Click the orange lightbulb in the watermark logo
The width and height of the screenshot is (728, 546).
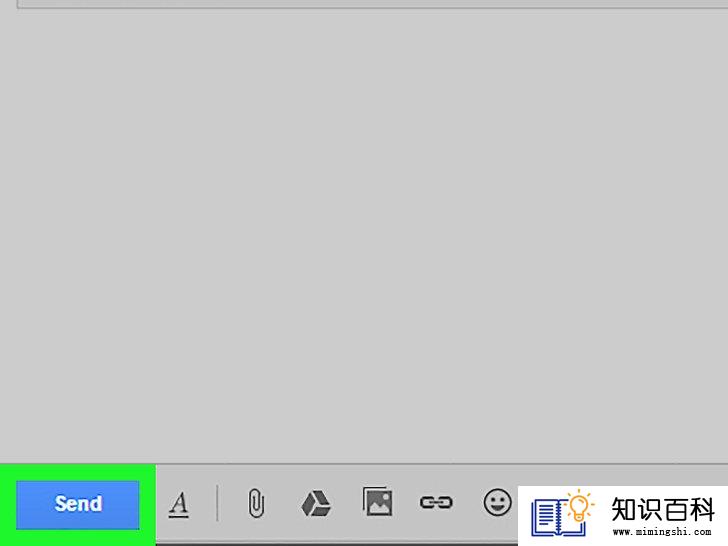point(579,506)
